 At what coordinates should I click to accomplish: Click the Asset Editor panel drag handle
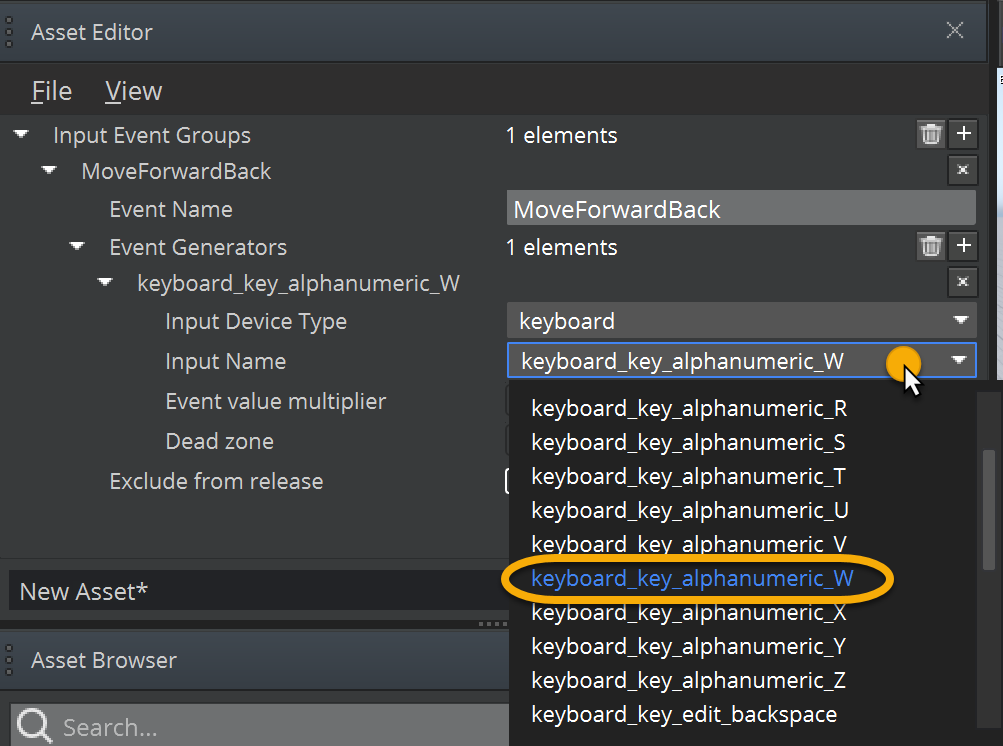9,31
